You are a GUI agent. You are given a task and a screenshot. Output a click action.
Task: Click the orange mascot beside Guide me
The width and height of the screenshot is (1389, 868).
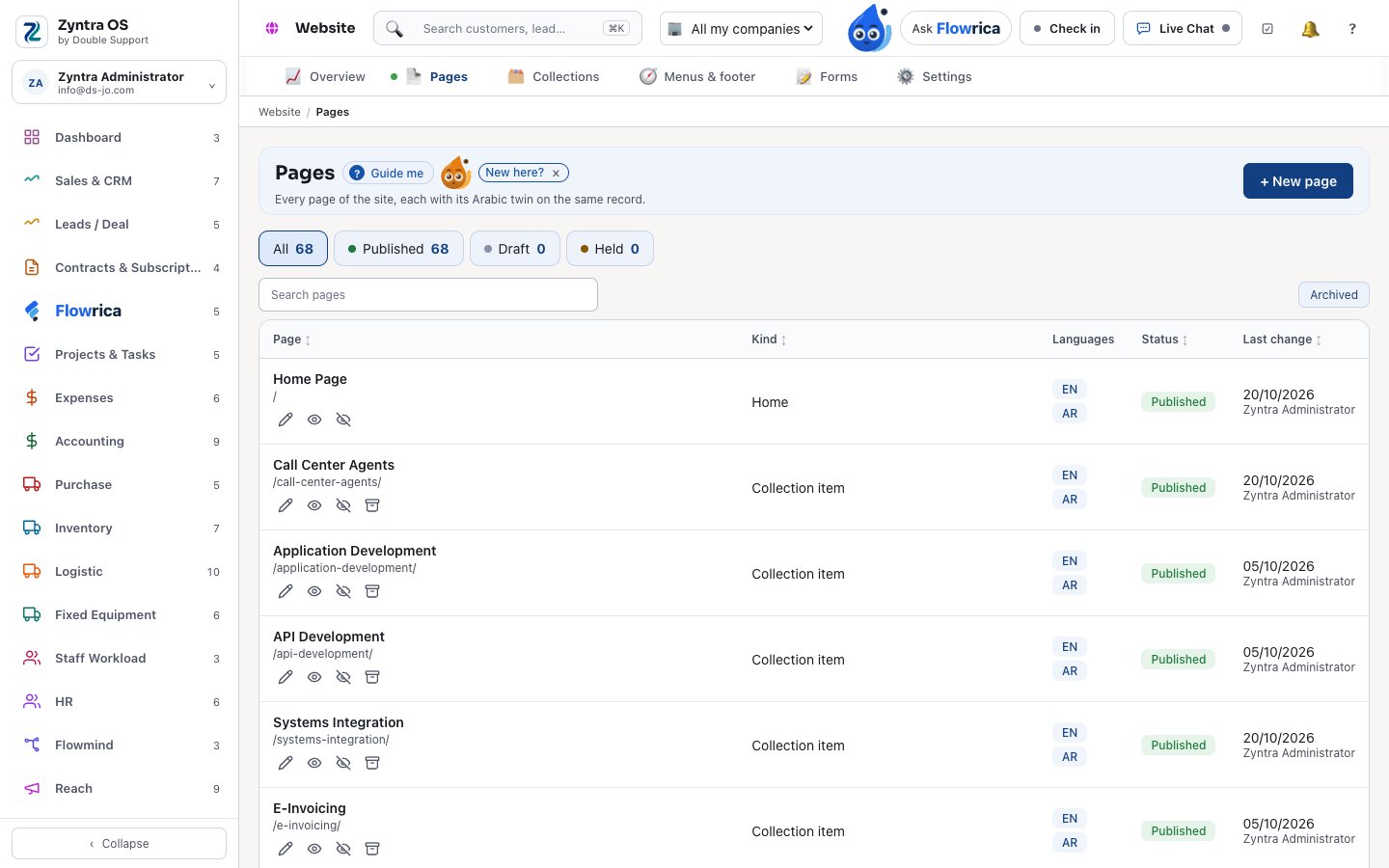click(455, 174)
